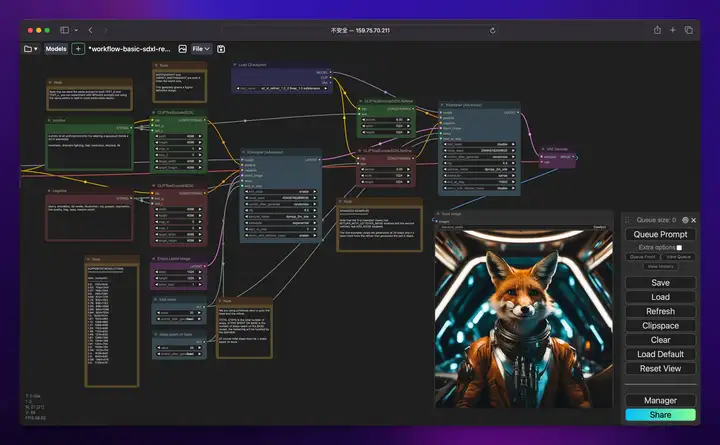This screenshot has height=445, width=720.
Task: Reload the page with the refresh icon
Action: coord(492,30)
